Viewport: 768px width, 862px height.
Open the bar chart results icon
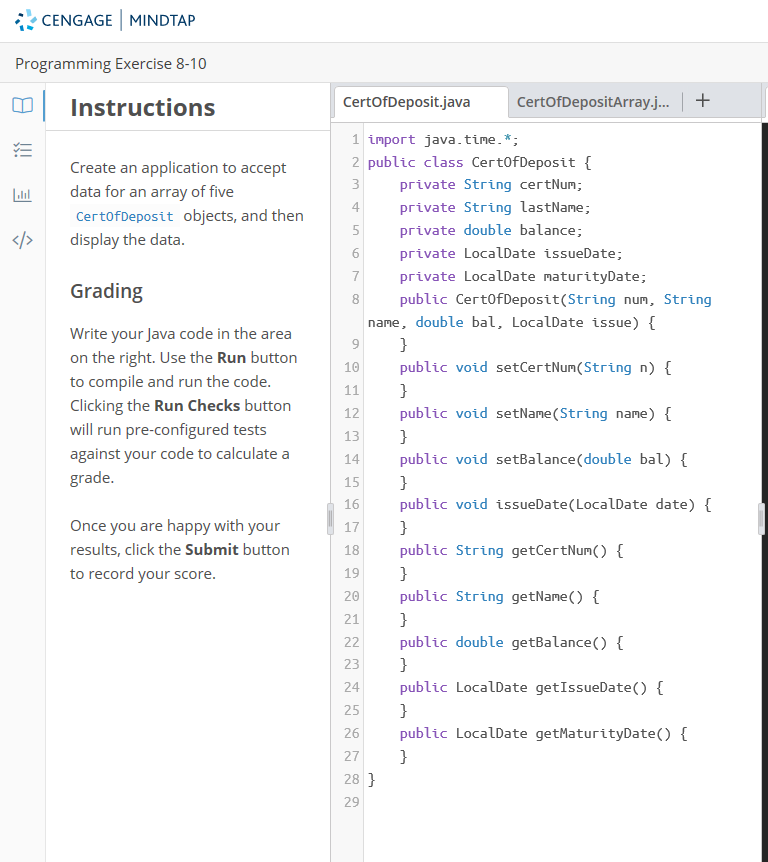(x=23, y=195)
